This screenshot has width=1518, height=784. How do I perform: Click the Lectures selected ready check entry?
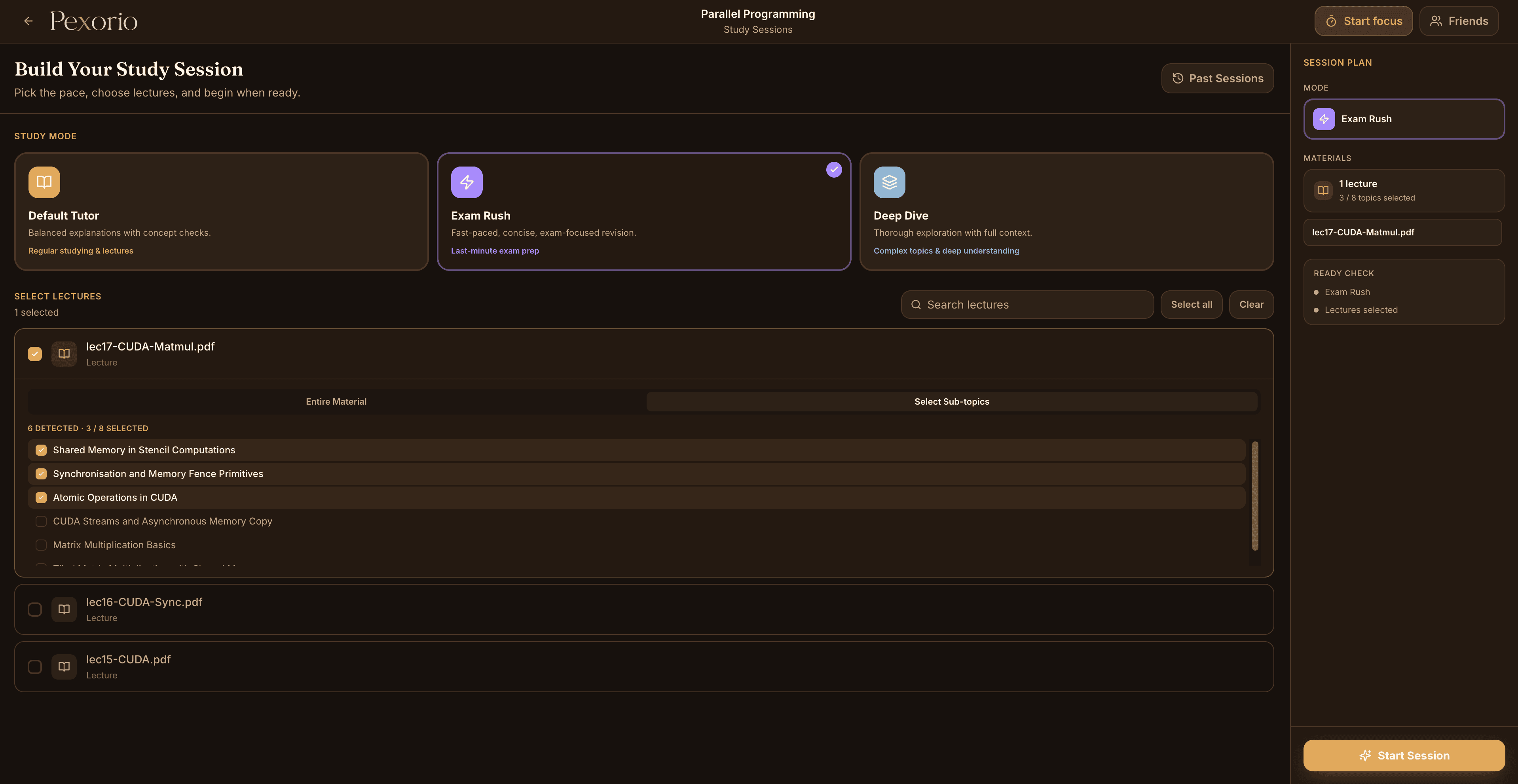click(x=1361, y=310)
